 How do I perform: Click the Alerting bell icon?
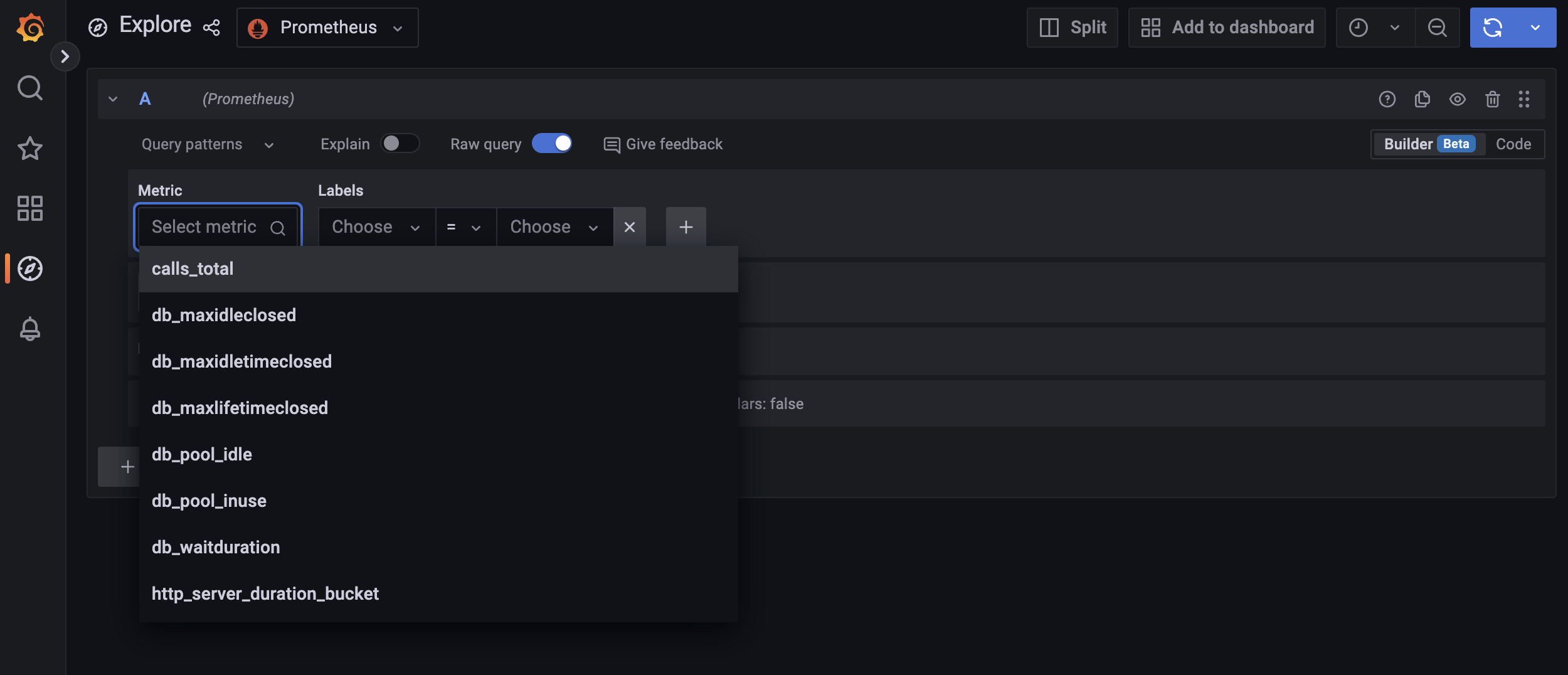coord(29,328)
